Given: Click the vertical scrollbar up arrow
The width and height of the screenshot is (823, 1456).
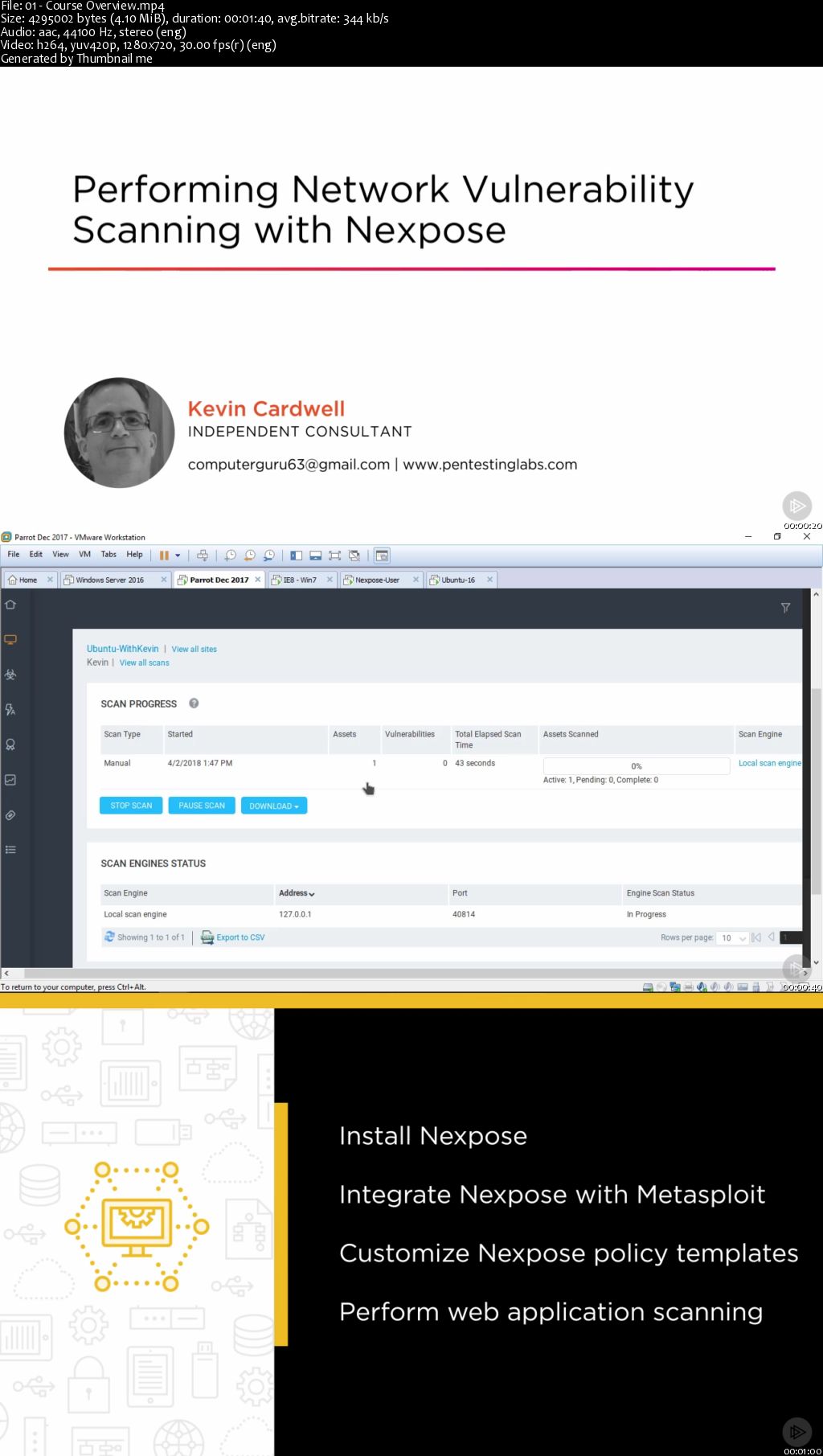Looking at the screenshot, I should tap(816, 595).
